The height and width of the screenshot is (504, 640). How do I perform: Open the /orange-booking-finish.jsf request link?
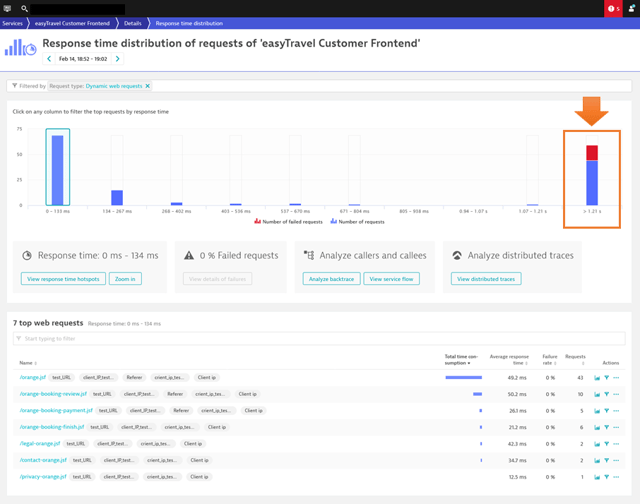pos(52,427)
